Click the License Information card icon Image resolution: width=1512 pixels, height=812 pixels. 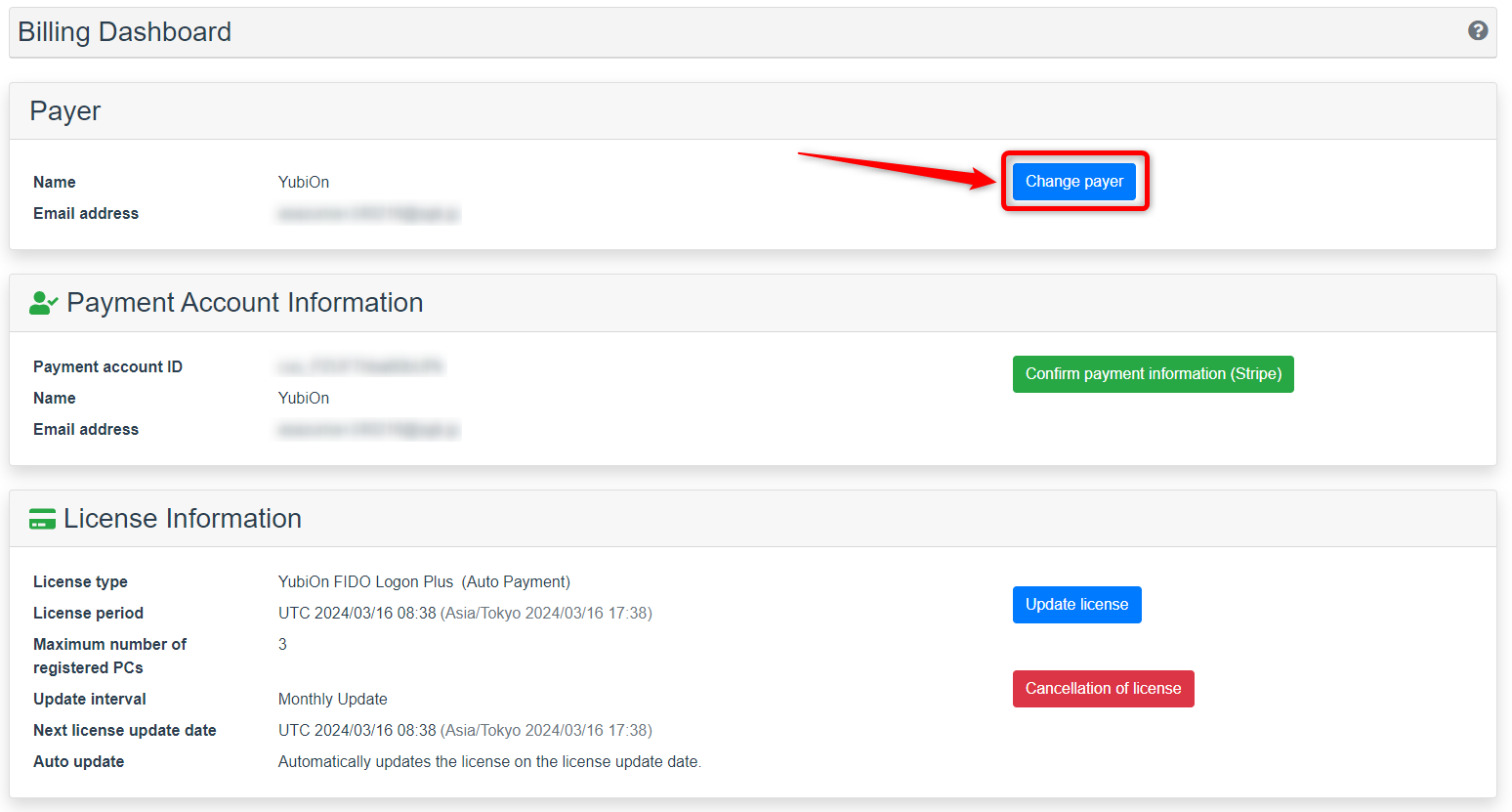(x=42, y=519)
